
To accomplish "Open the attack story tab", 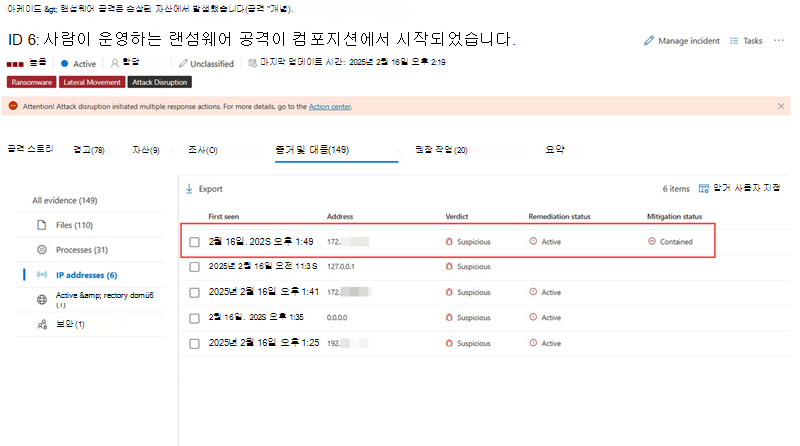I will [30, 149].
